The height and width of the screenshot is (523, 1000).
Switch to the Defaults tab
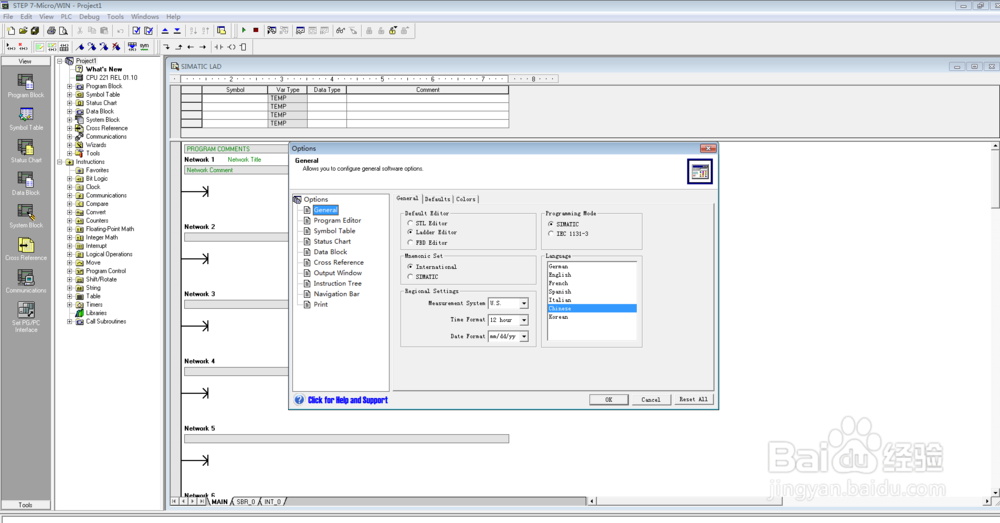click(438, 199)
